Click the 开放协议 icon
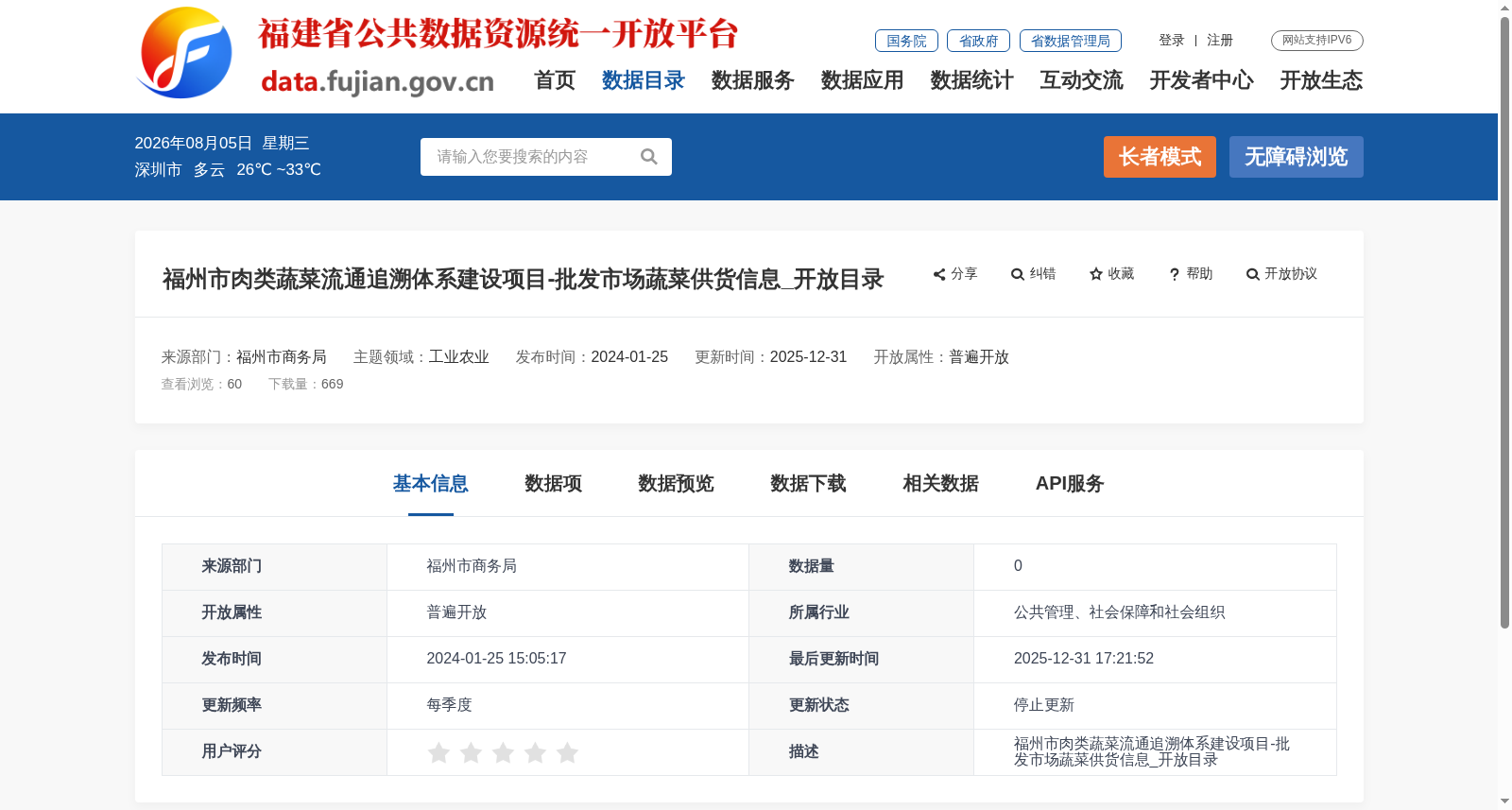Viewport: 1512px width, 810px height. pyautogui.click(x=1253, y=274)
